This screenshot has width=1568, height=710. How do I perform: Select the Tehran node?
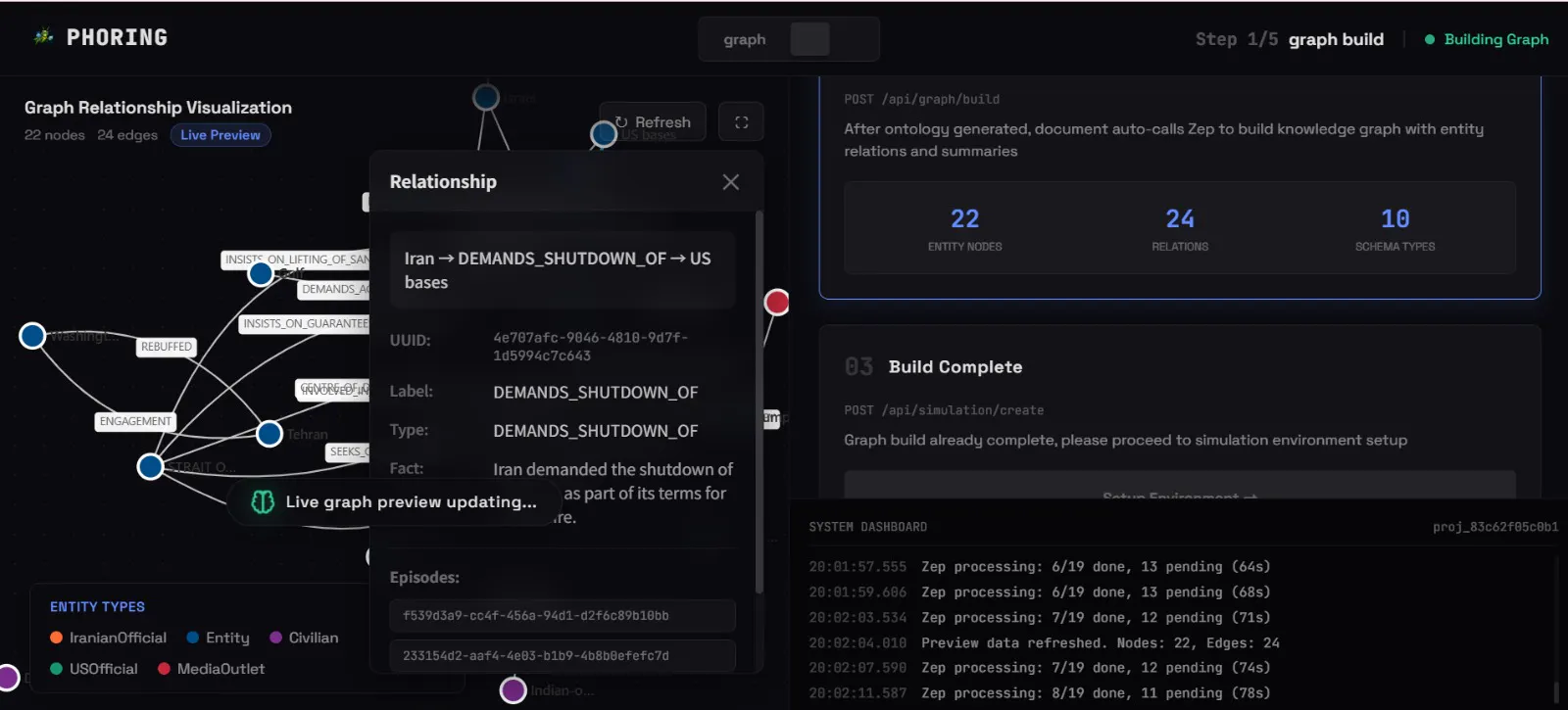click(x=269, y=433)
